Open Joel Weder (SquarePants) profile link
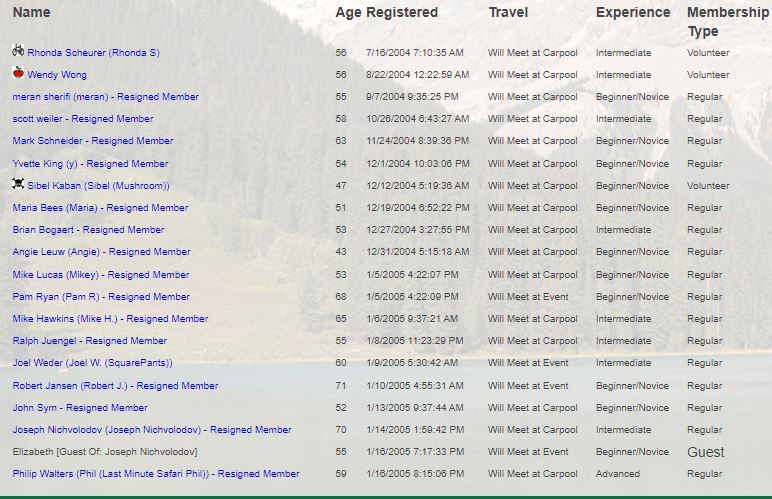Viewport: 772px width, 499px height. click(93, 363)
